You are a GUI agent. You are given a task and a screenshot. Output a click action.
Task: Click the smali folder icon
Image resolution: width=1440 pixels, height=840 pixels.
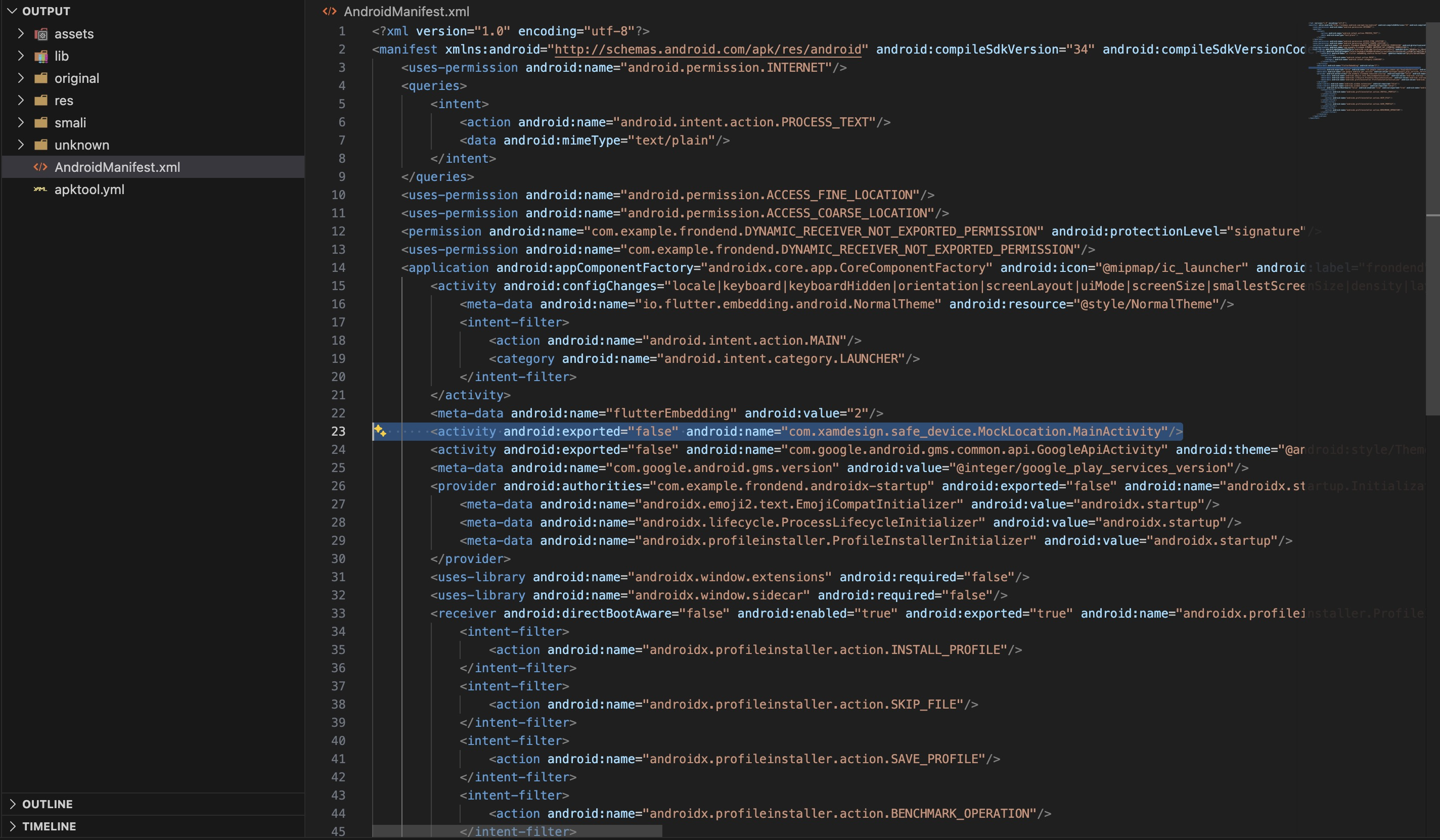click(x=40, y=123)
